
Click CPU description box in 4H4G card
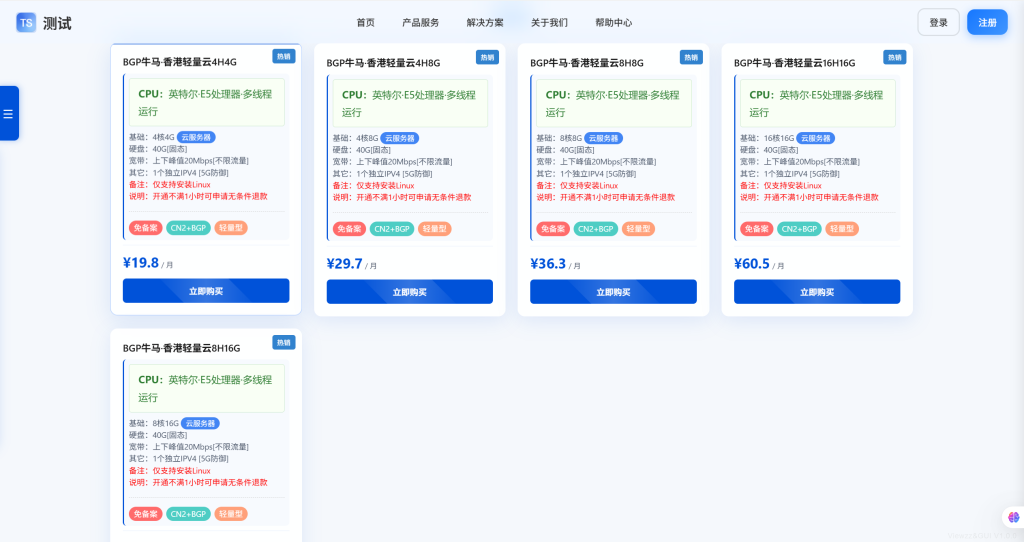(x=206, y=103)
